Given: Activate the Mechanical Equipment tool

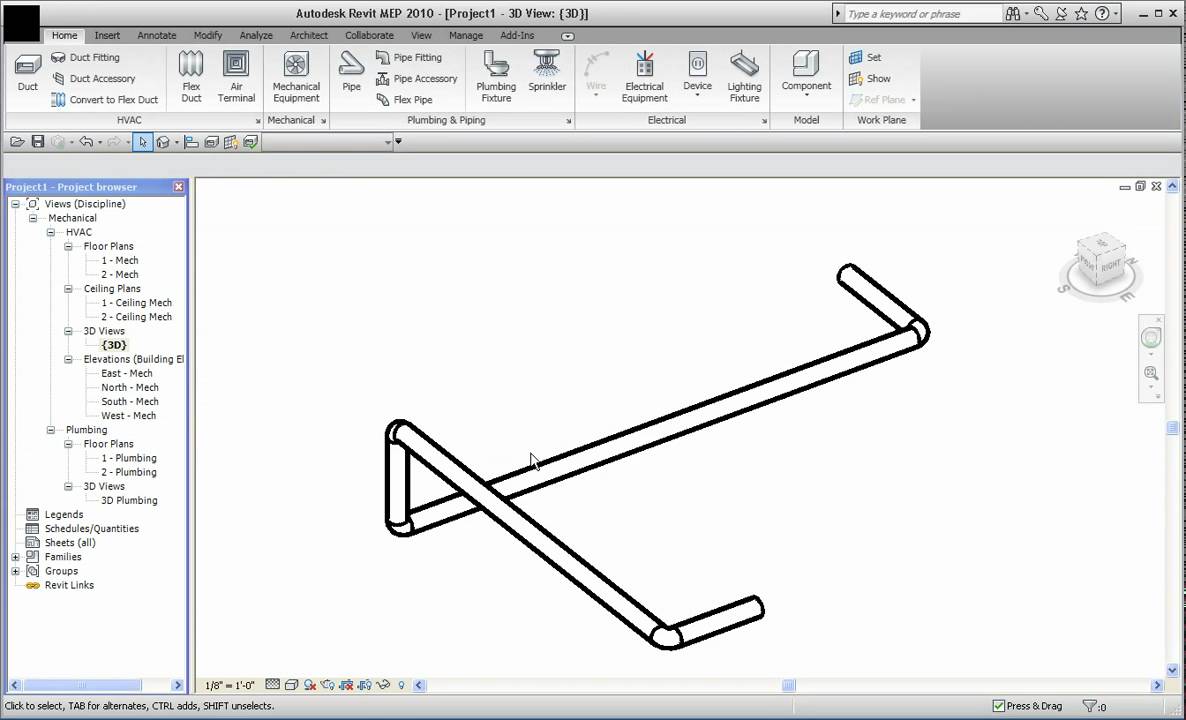Looking at the screenshot, I should pos(296,75).
